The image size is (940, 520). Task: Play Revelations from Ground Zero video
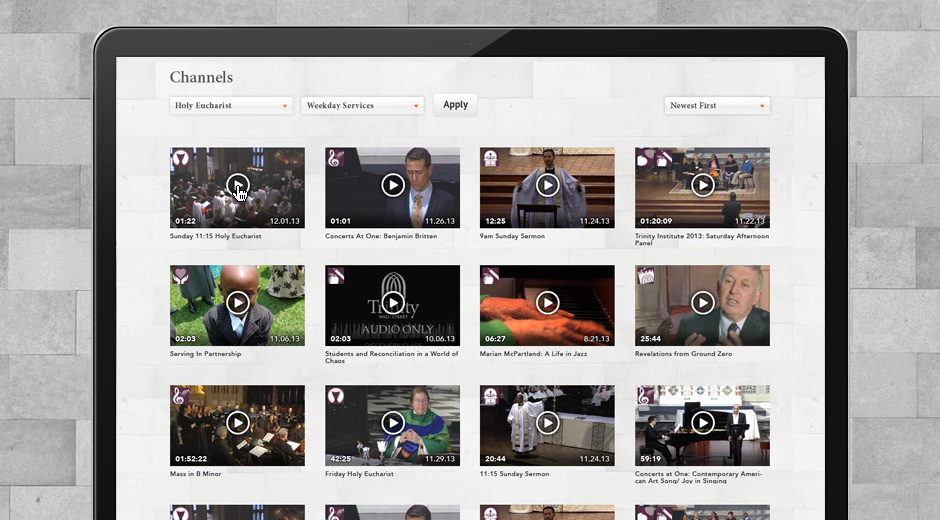click(703, 302)
